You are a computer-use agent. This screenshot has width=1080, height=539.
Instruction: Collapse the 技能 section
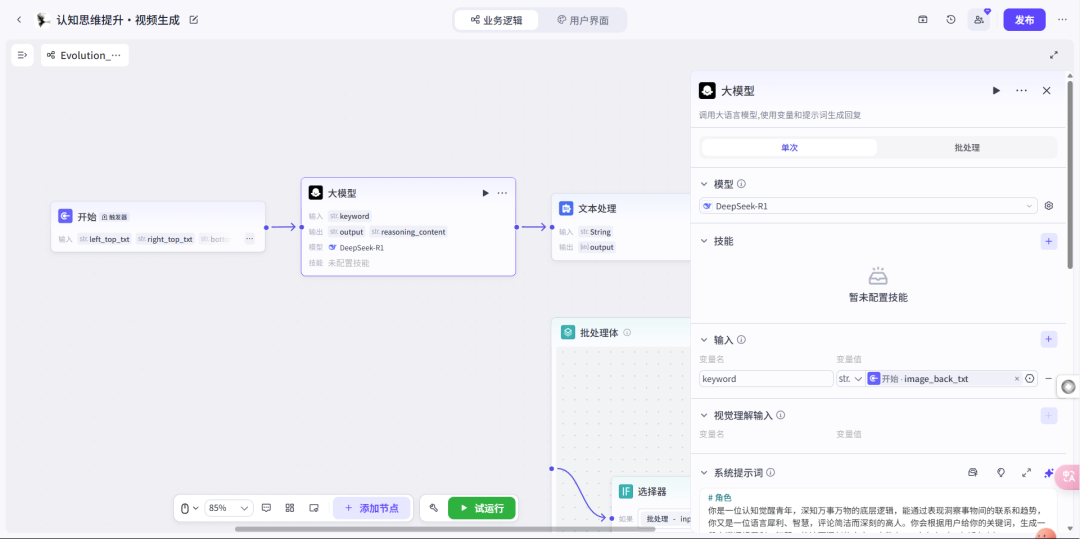(704, 242)
